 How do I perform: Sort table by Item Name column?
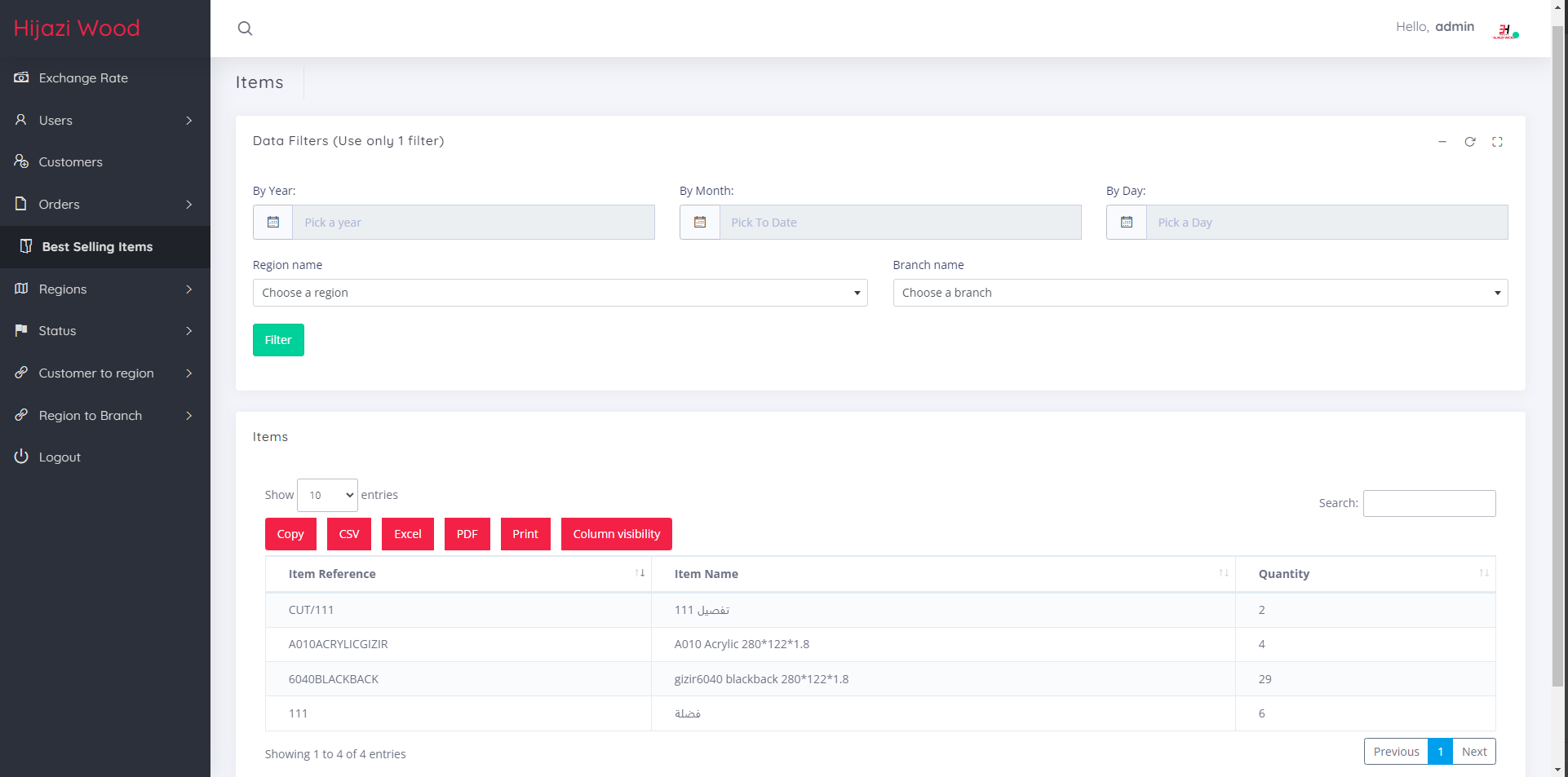point(942,574)
